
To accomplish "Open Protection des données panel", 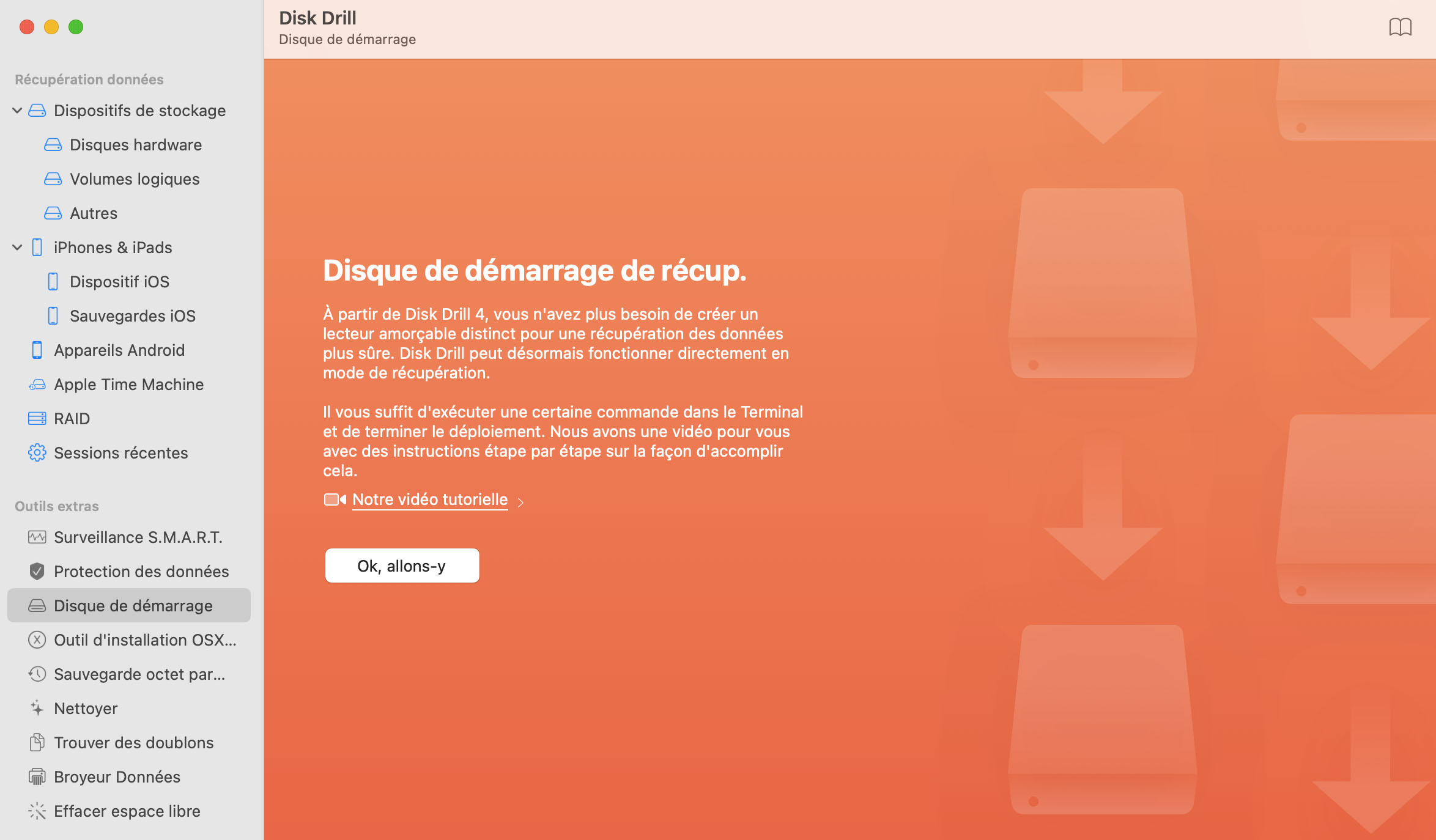I will point(141,571).
